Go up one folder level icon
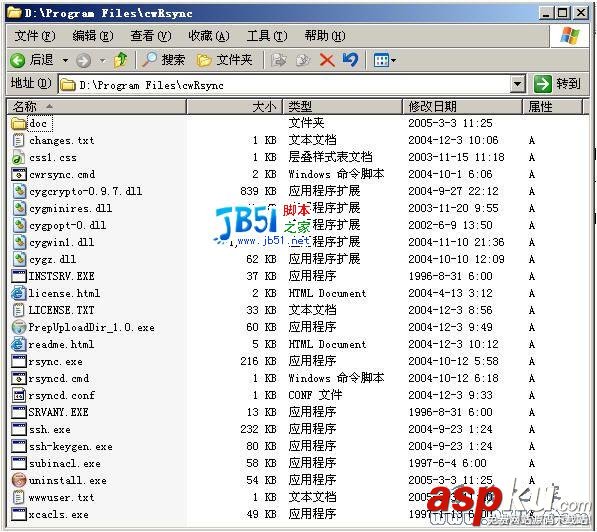The image size is (597, 532). (121, 60)
